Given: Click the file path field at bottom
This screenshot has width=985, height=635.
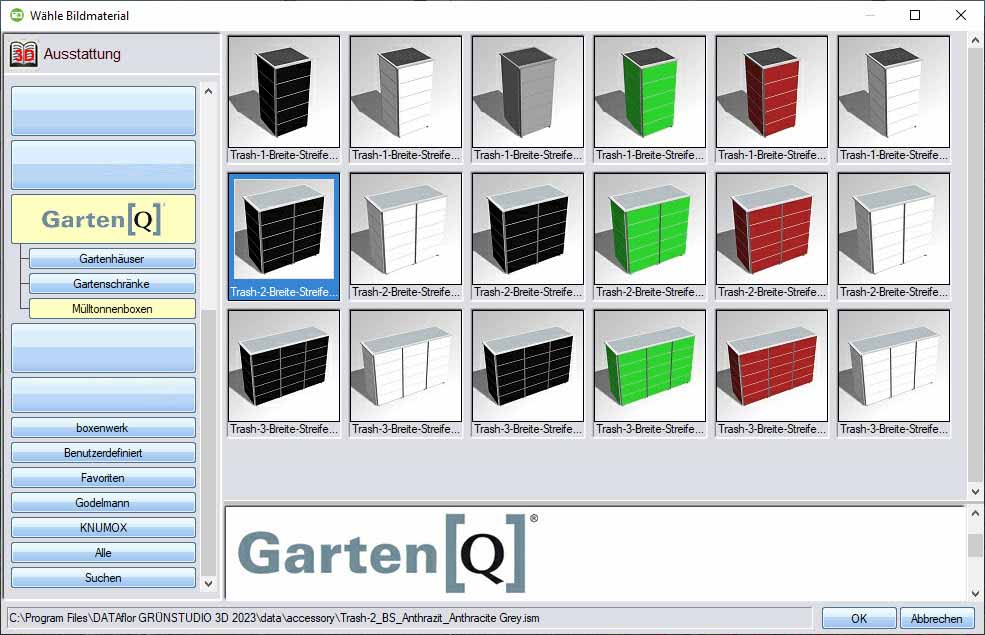Looking at the screenshot, I should 409,618.
